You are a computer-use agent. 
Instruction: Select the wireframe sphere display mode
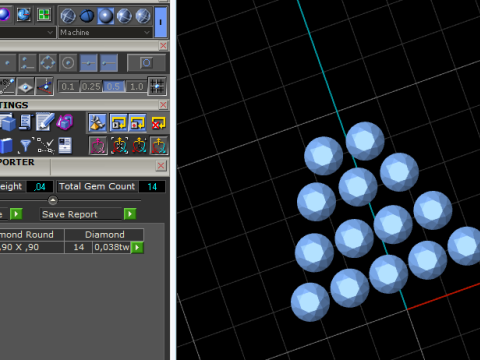click(x=68, y=16)
